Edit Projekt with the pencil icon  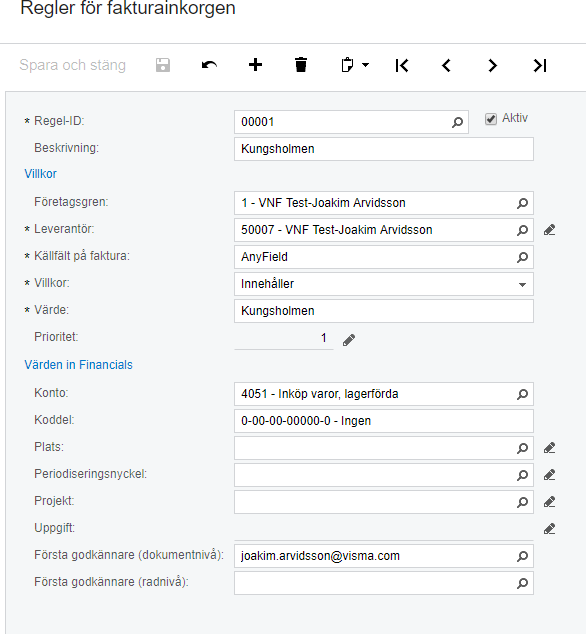click(x=549, y=502)
